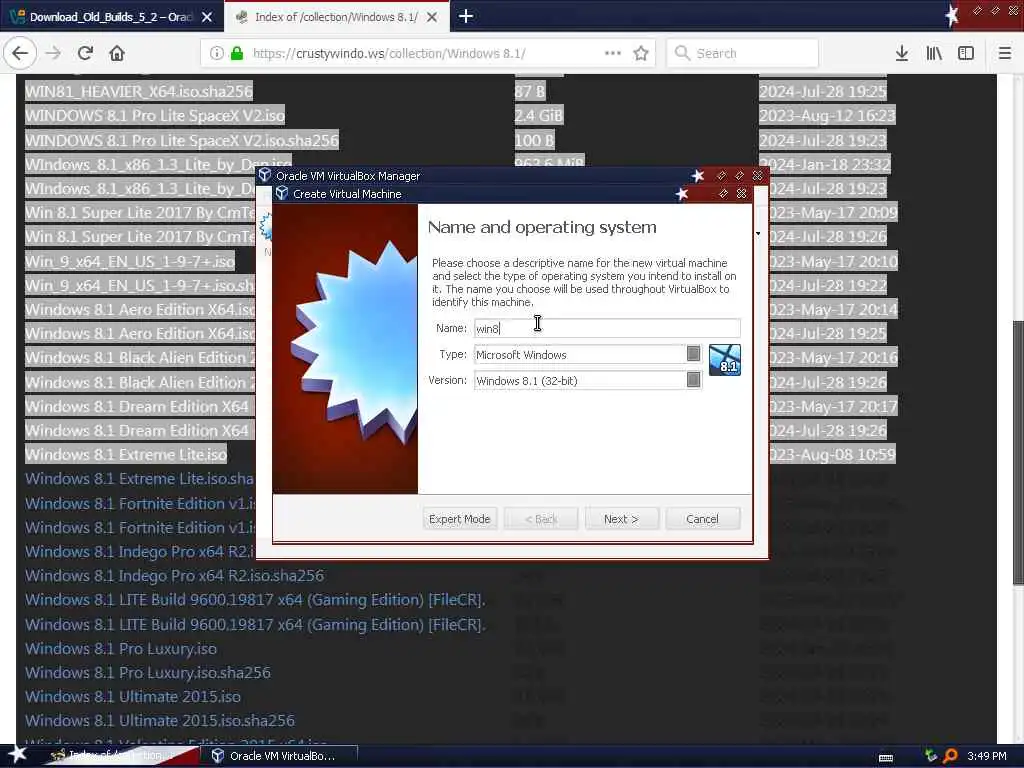Screen dimensions: 1024x768
Task: Open Windows 8.1 Pro Luxury.iso link
Action: pyautogui.click(x=121, y=648)
